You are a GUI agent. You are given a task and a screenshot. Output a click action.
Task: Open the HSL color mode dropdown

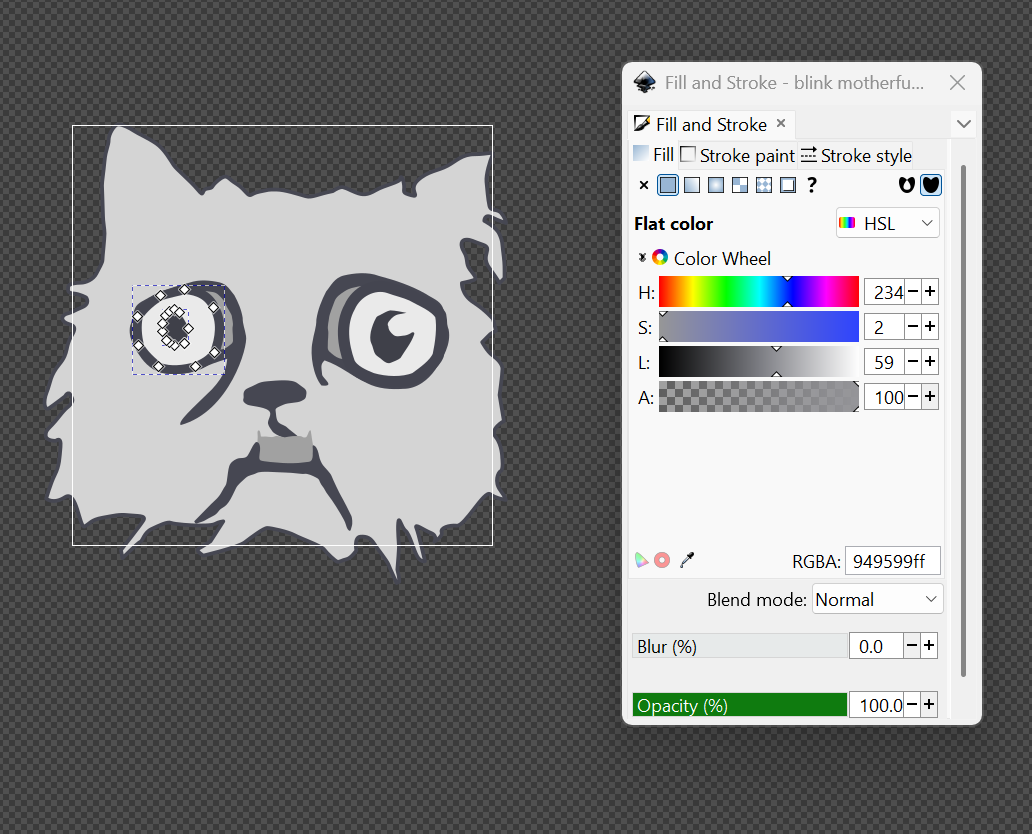coord(887,223)
